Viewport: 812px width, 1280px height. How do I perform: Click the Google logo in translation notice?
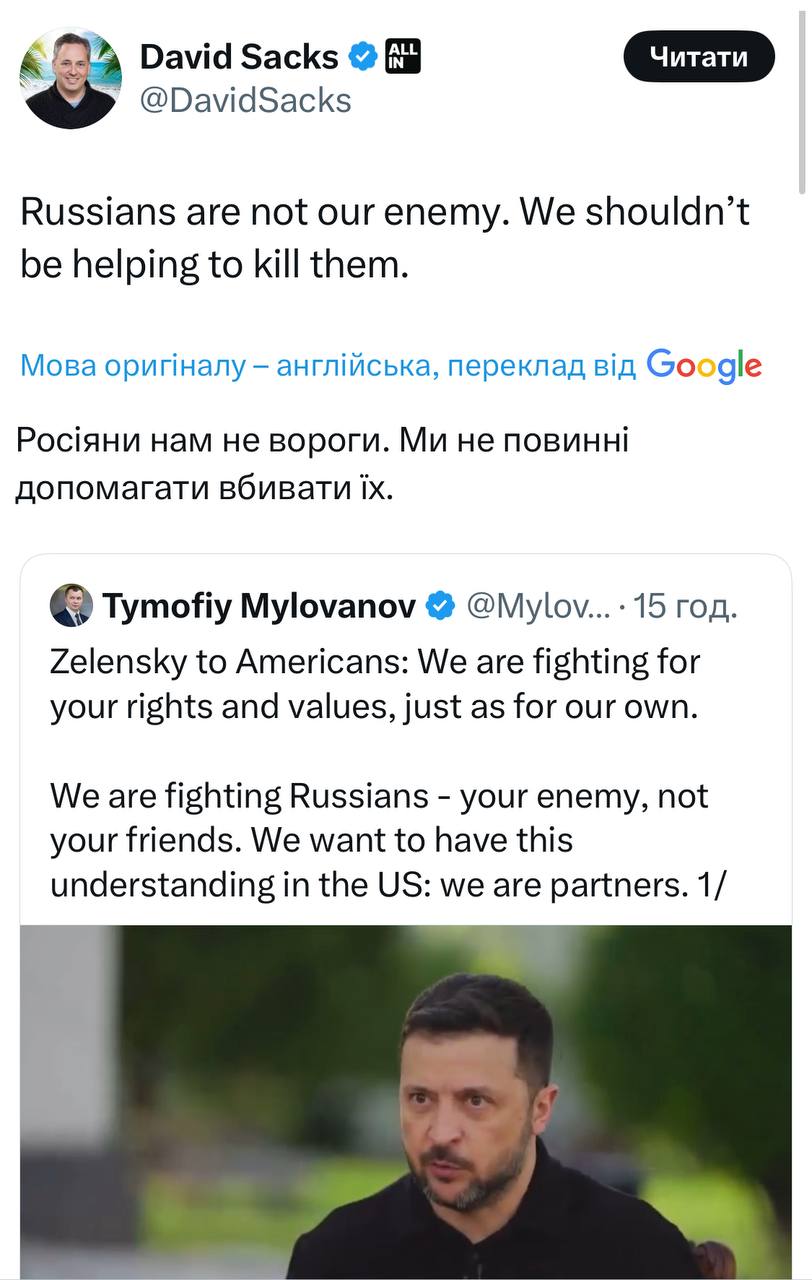click(704, 365)
